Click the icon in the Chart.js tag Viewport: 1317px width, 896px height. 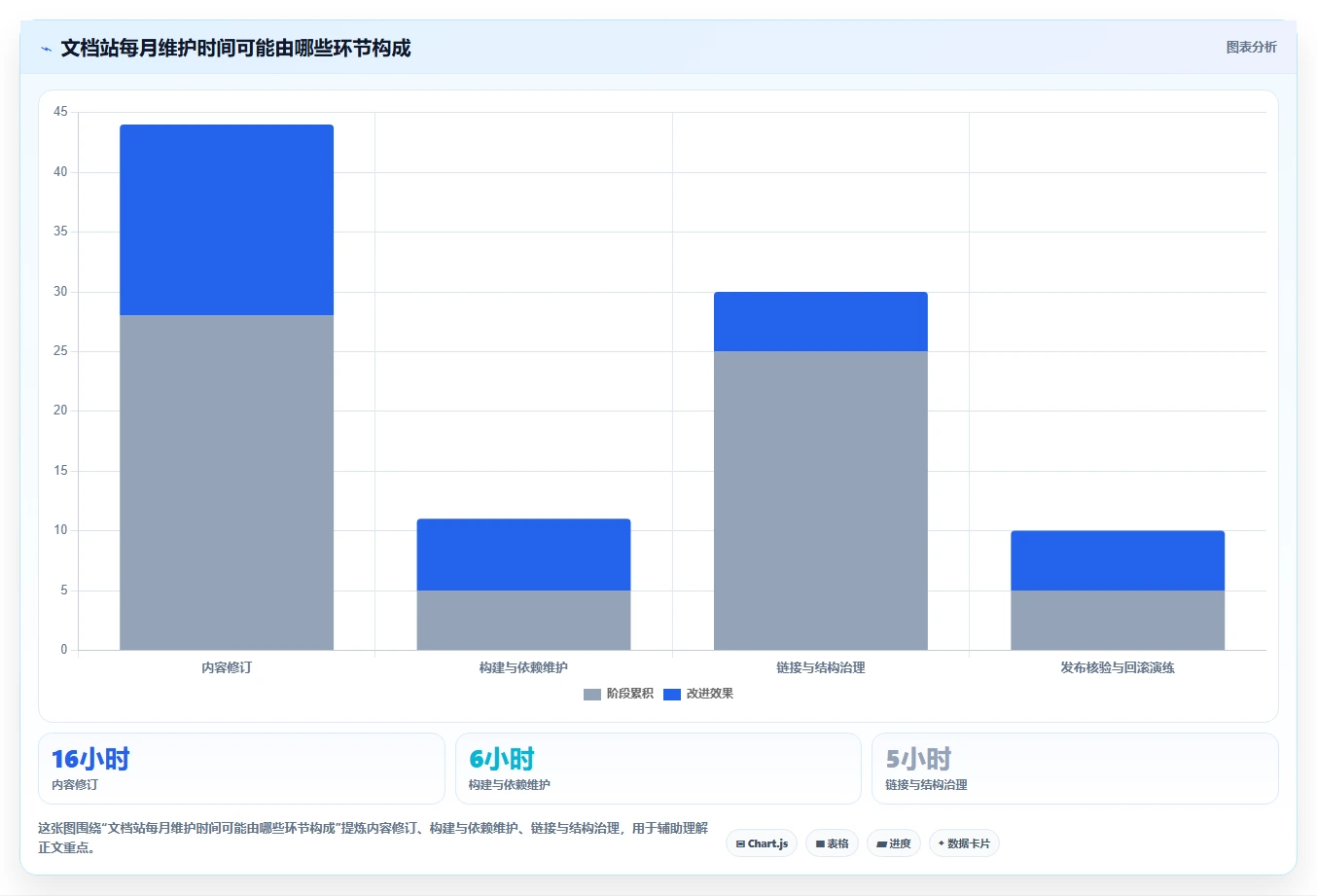[740, 843]
